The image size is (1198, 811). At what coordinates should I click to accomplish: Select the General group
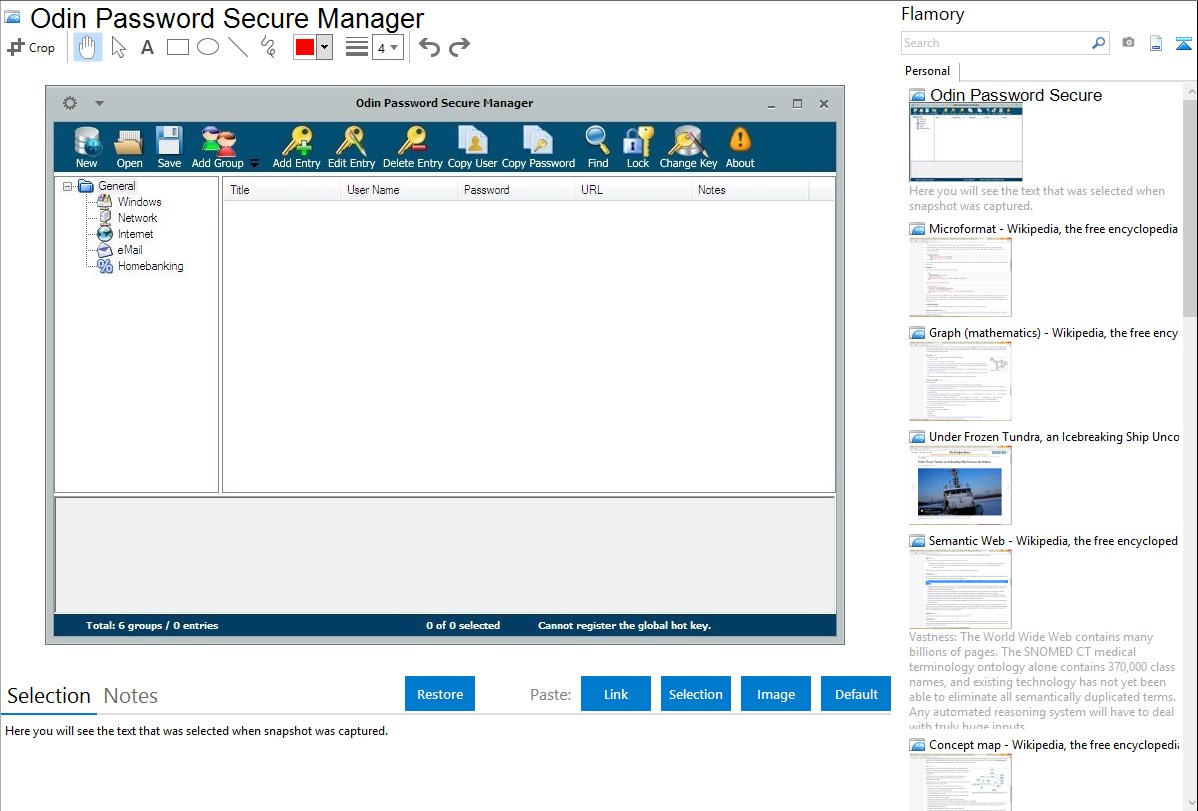[117, 186]
